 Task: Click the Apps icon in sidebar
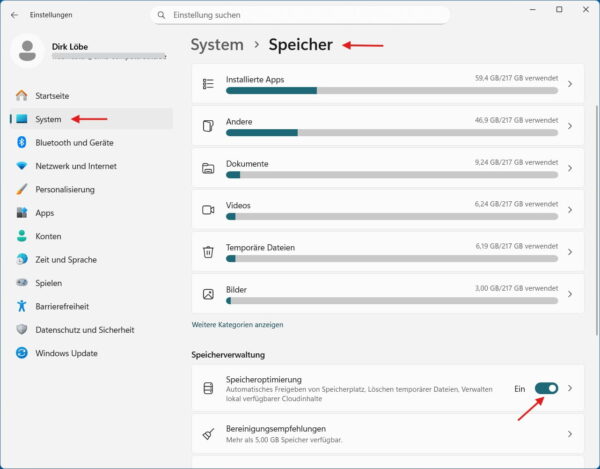22,212
